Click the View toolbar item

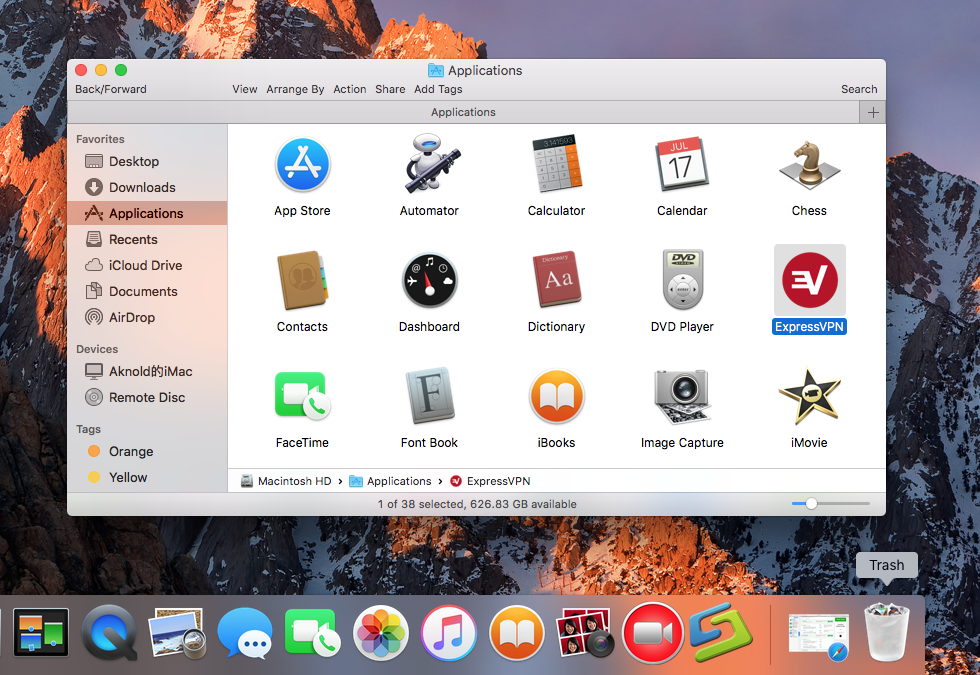coord(245,89)
